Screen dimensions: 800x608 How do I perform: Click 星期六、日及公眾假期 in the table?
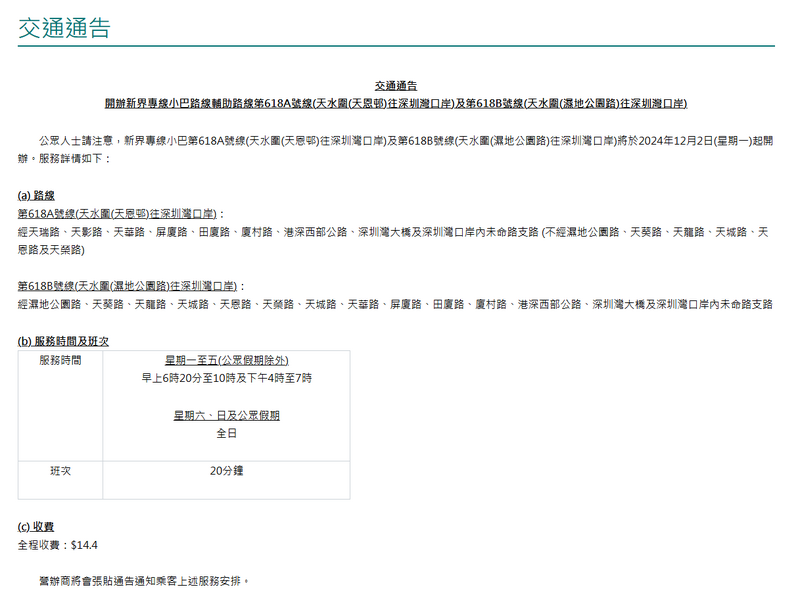[227, 415]
